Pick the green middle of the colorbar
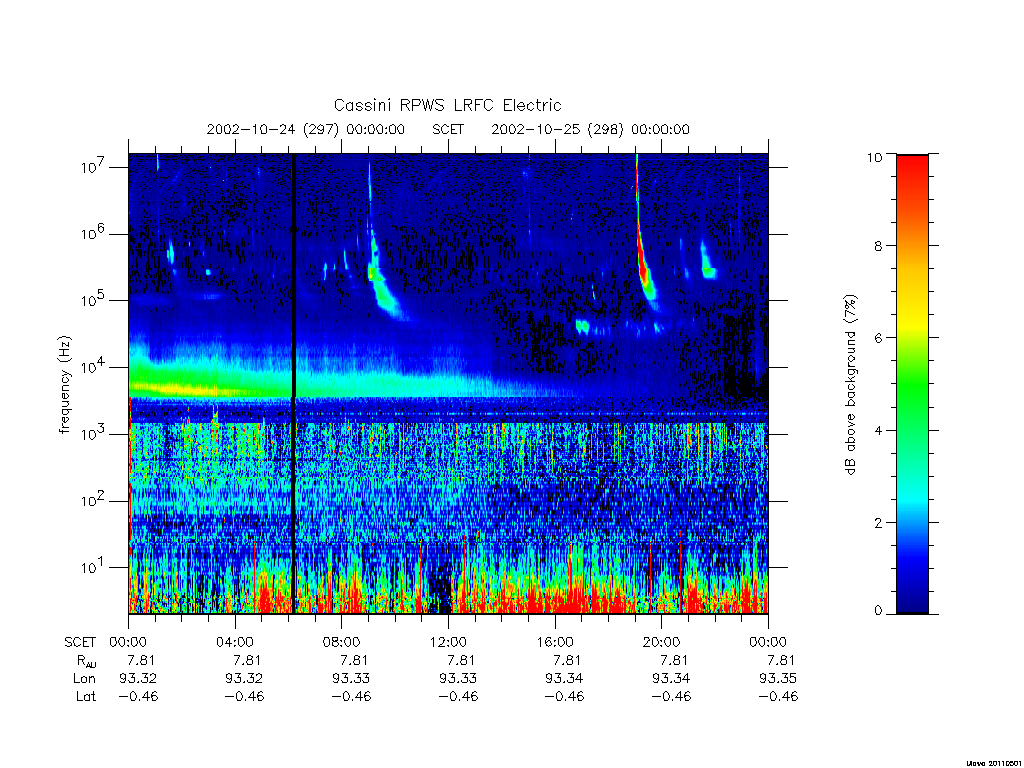 pyautogui.click(x=912, y=385)
